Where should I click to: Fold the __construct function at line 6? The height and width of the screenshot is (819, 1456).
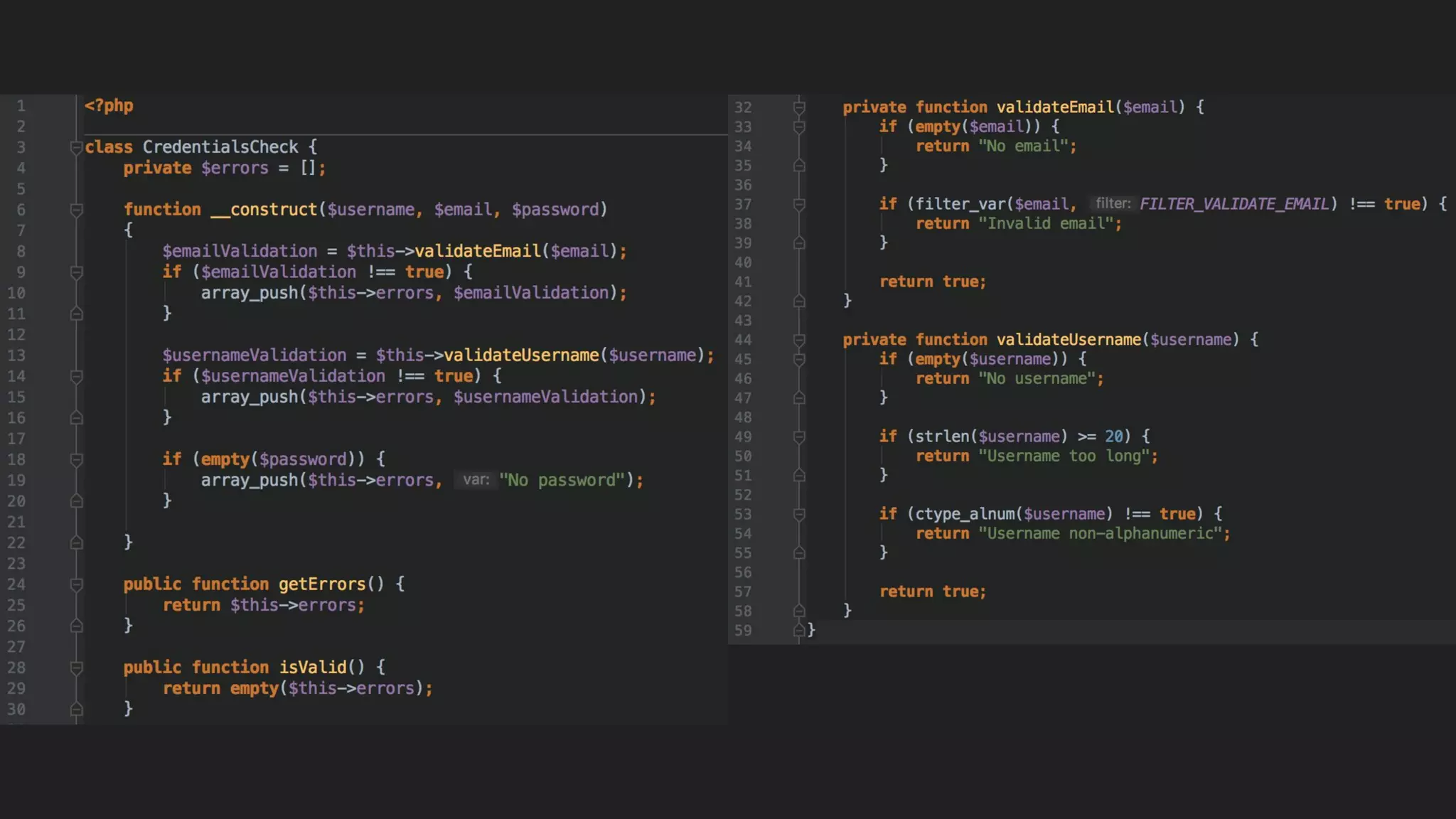[76, 210]
